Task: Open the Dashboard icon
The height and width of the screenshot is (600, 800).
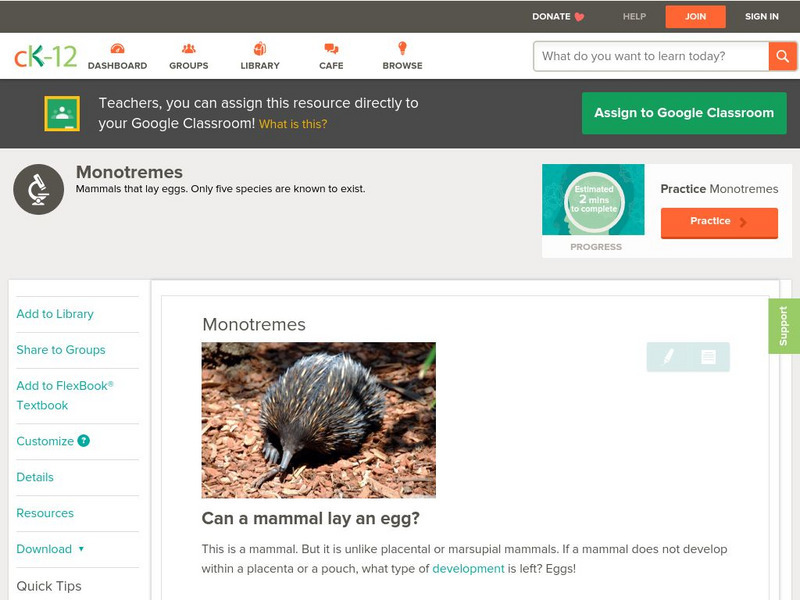Action: (117, 49)
